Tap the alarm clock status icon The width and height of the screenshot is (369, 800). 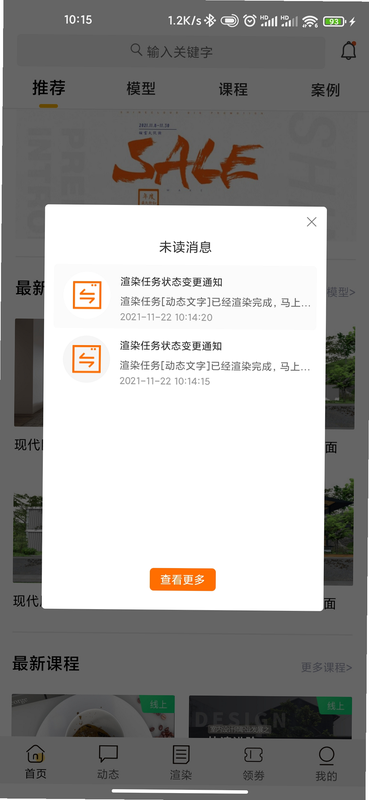point(250,20)
